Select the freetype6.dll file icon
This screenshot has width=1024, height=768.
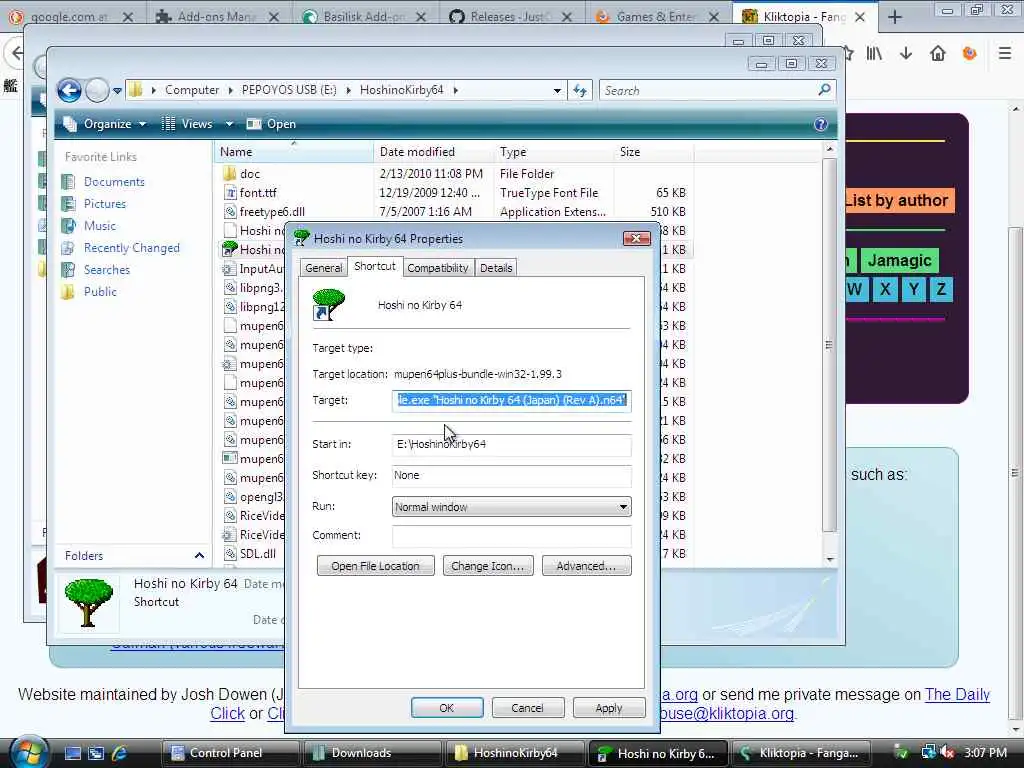(x=230, y=212)
